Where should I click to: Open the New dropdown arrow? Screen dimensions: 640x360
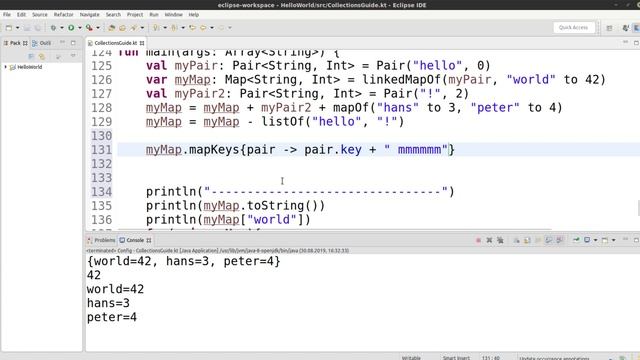pos(18,28)
